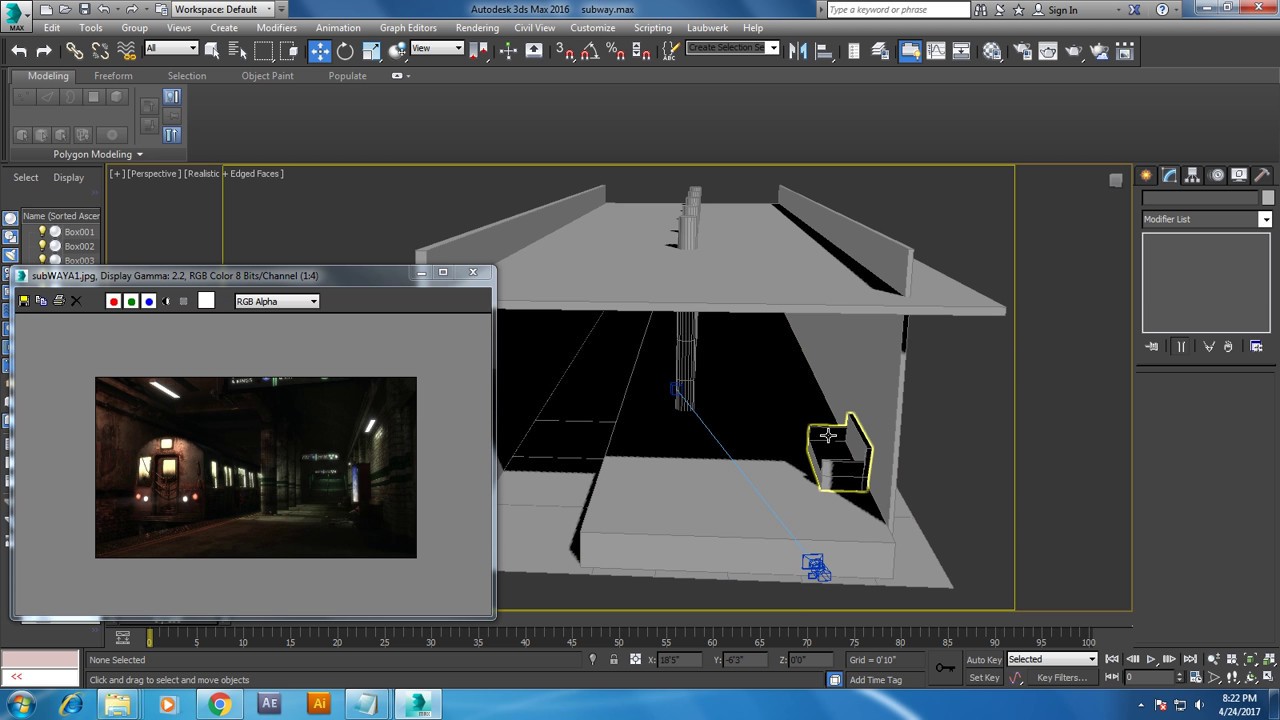Click the Select and Manipulate icon
The width and height of the screenshot is (1280, 720).
tap(508, 51)
